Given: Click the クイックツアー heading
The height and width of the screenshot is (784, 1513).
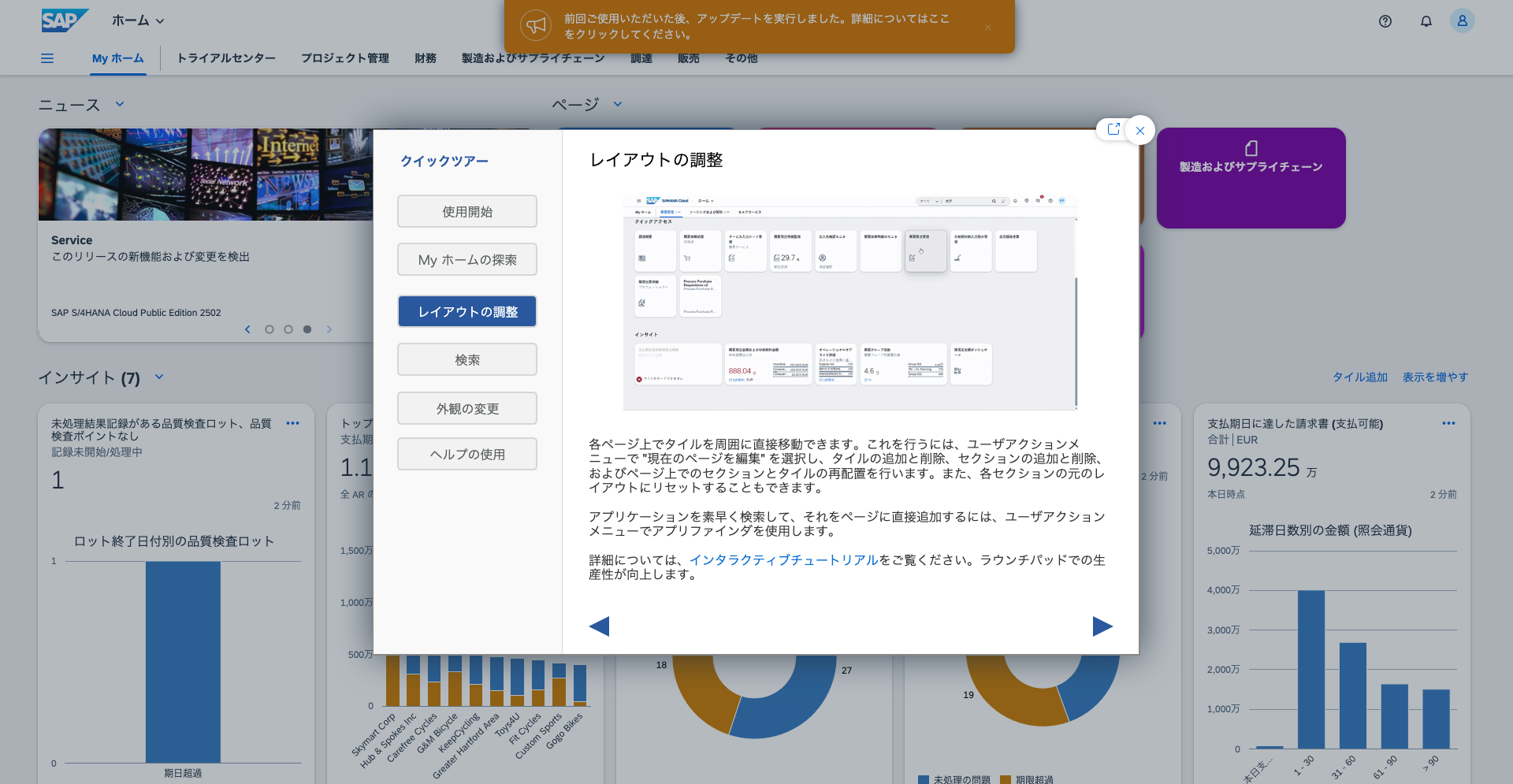Looking at the screenshot, I should pos(444,161).
